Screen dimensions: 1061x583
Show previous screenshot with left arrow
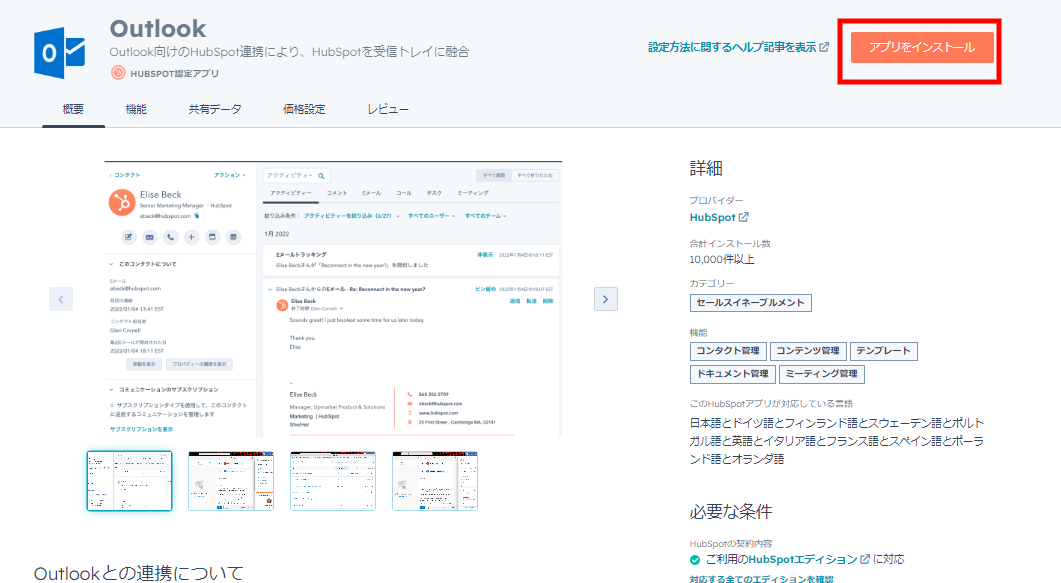click(61, 299)
